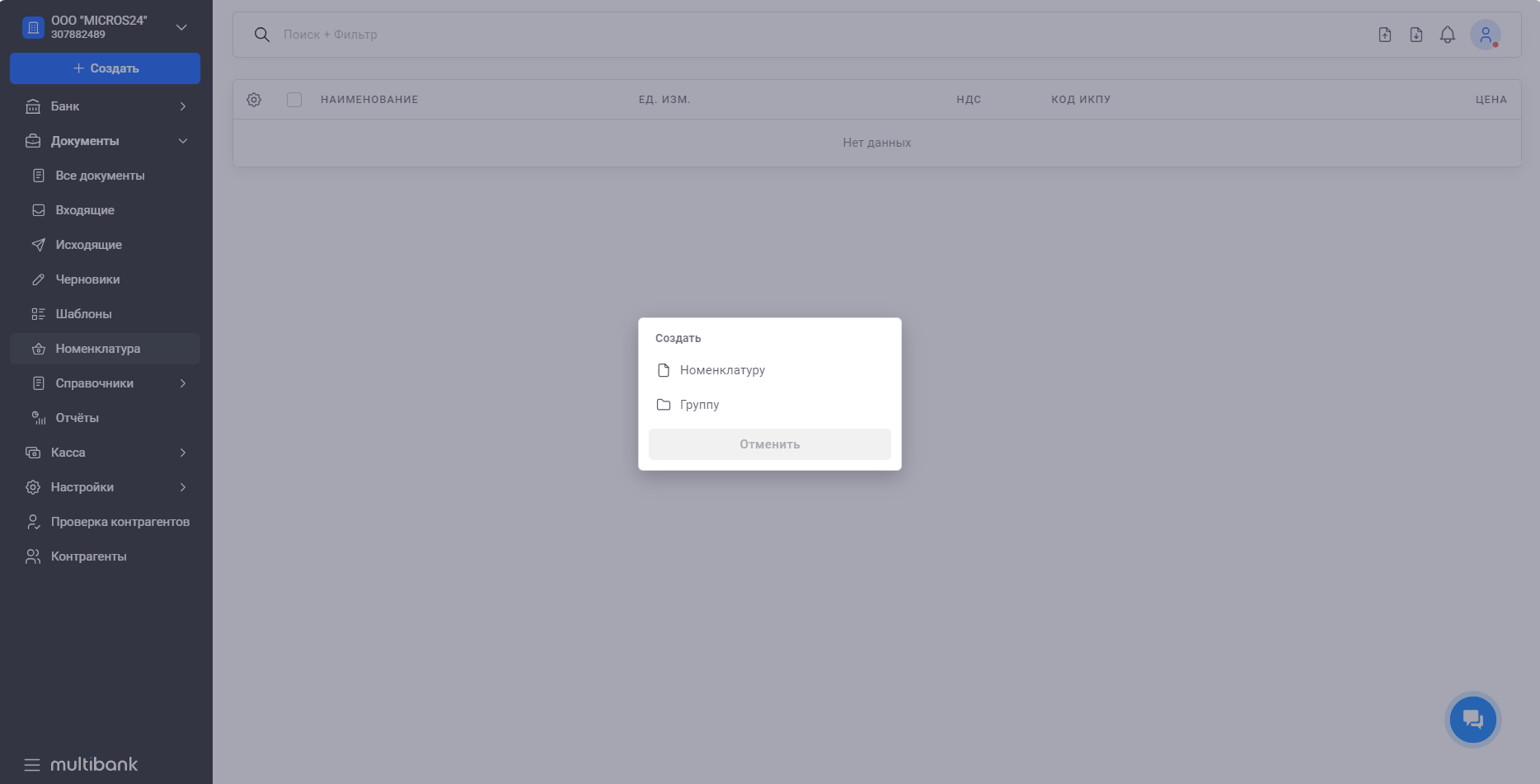Image resolution: width=1540 pixels, height=784 pixels.
Task: Click the download document icon in header
Action: click(x=1416, y=35)
